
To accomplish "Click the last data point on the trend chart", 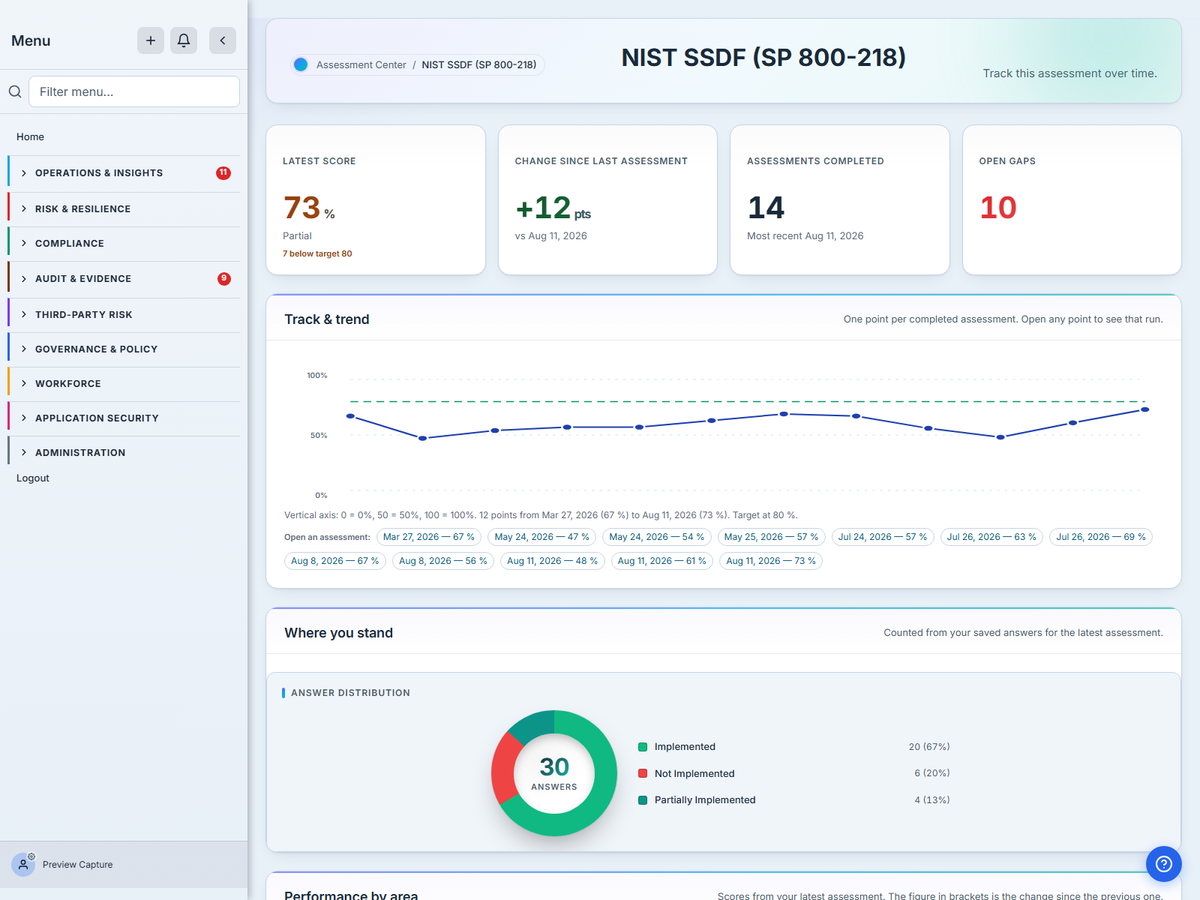I will pos(1145,409).
